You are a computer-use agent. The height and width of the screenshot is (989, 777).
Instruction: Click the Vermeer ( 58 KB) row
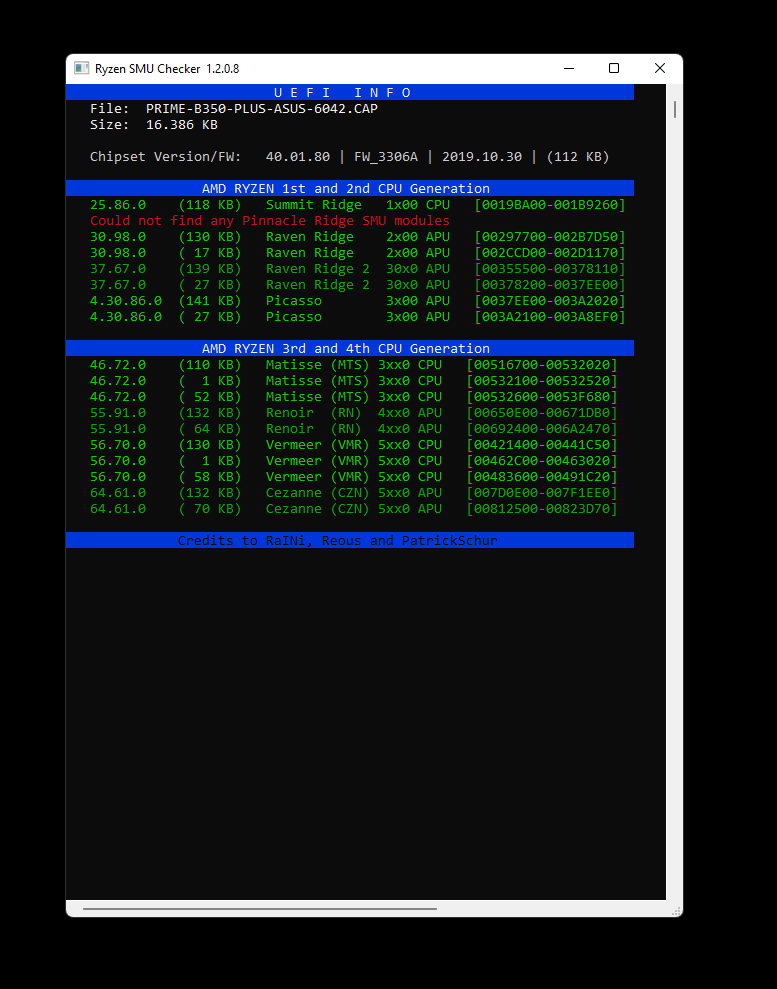click(x=354, y=477)
